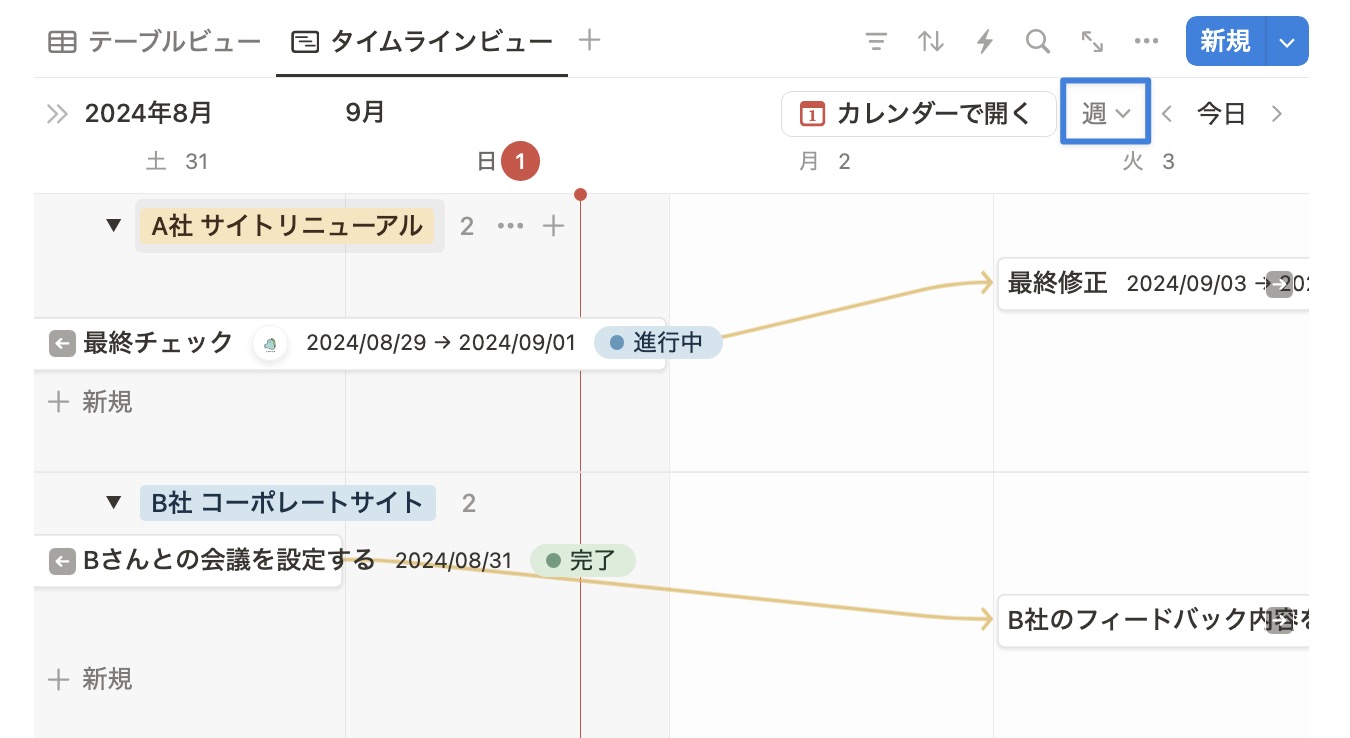
Task: Open the filter icon in toolbar
Action: pos(876,41)
